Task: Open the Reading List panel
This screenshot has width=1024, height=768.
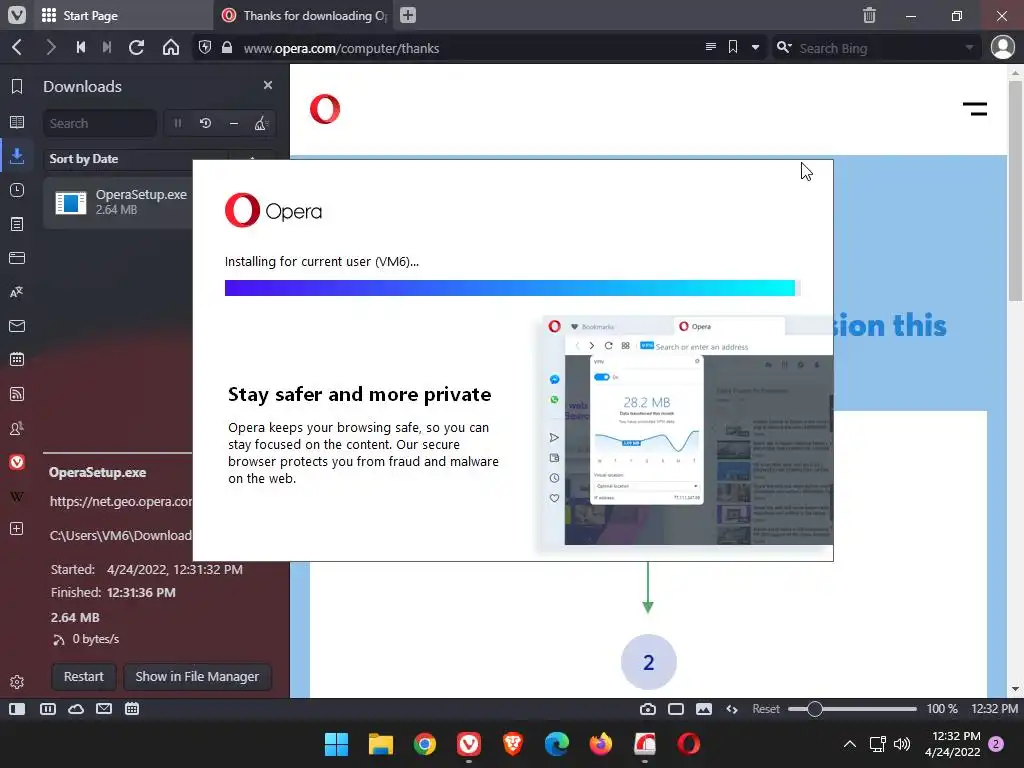Action: pos(17,122)
